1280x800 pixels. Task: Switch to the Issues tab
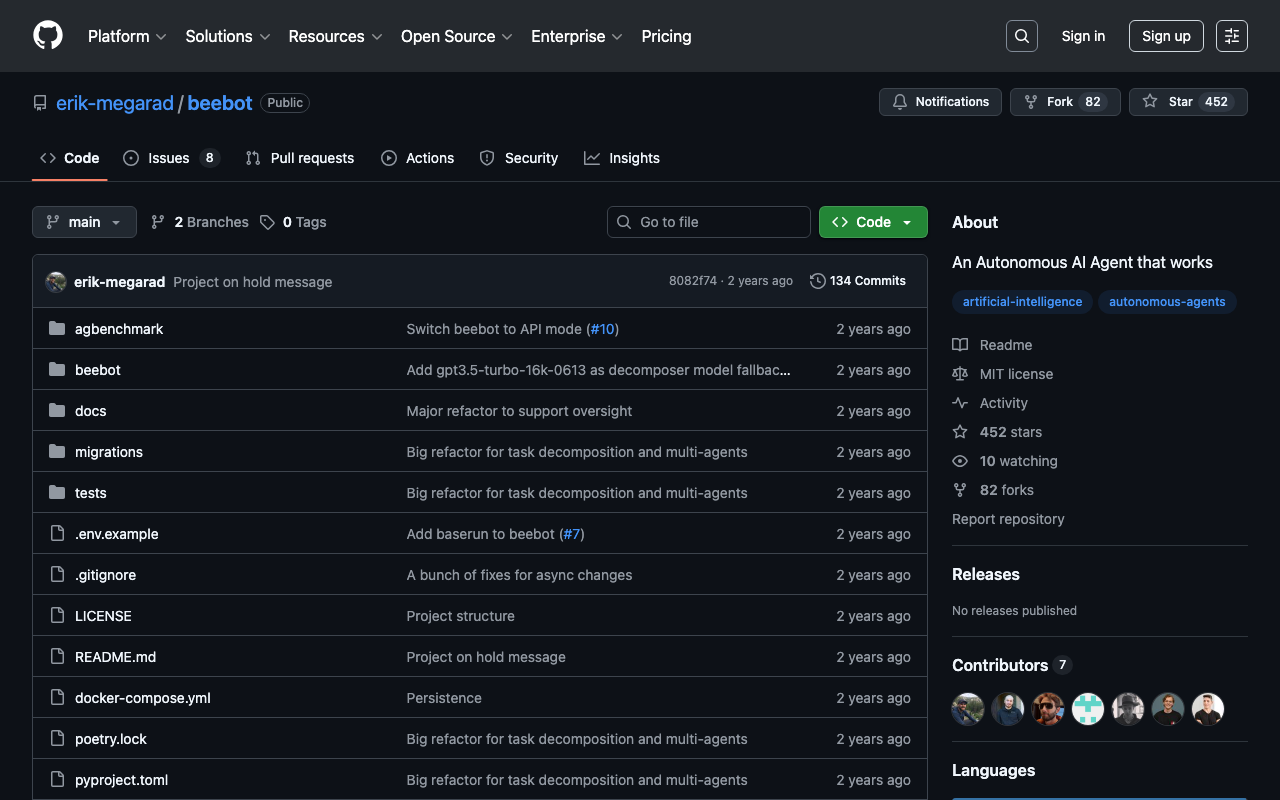(x=169, y=158)
